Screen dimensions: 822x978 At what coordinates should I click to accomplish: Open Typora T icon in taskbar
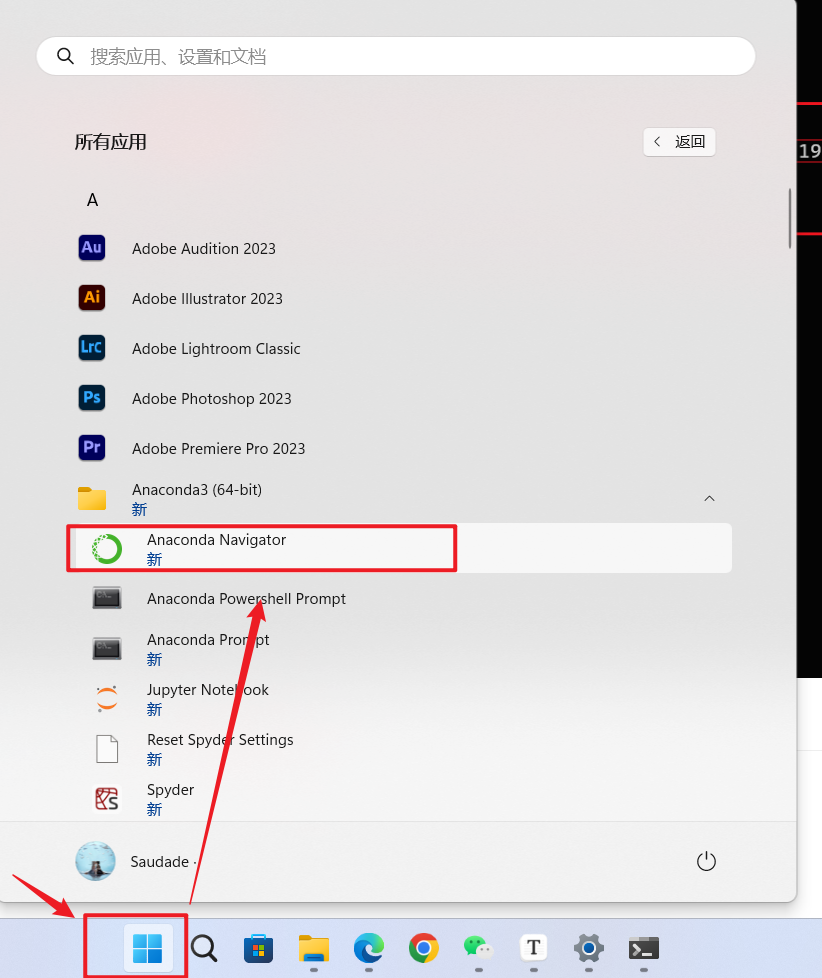(533, 948)
